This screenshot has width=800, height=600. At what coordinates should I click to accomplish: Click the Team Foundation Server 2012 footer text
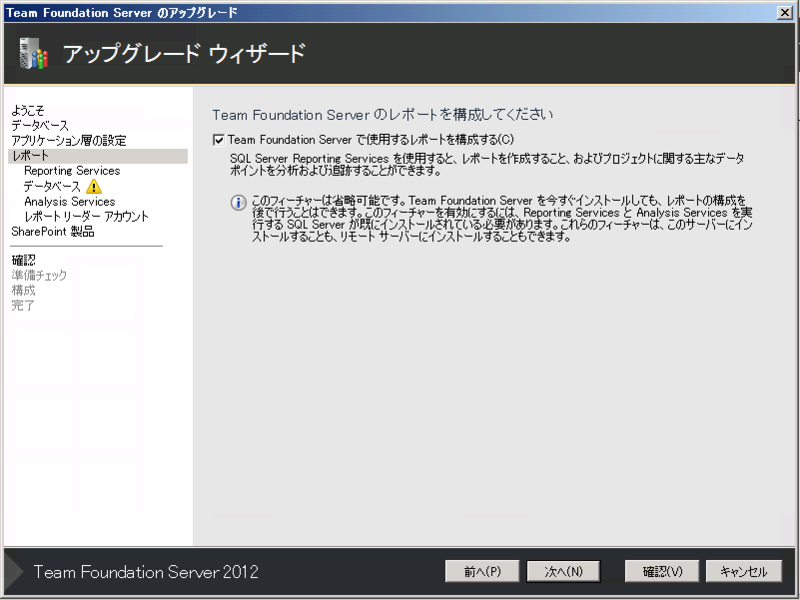click(x=146, y=572)
